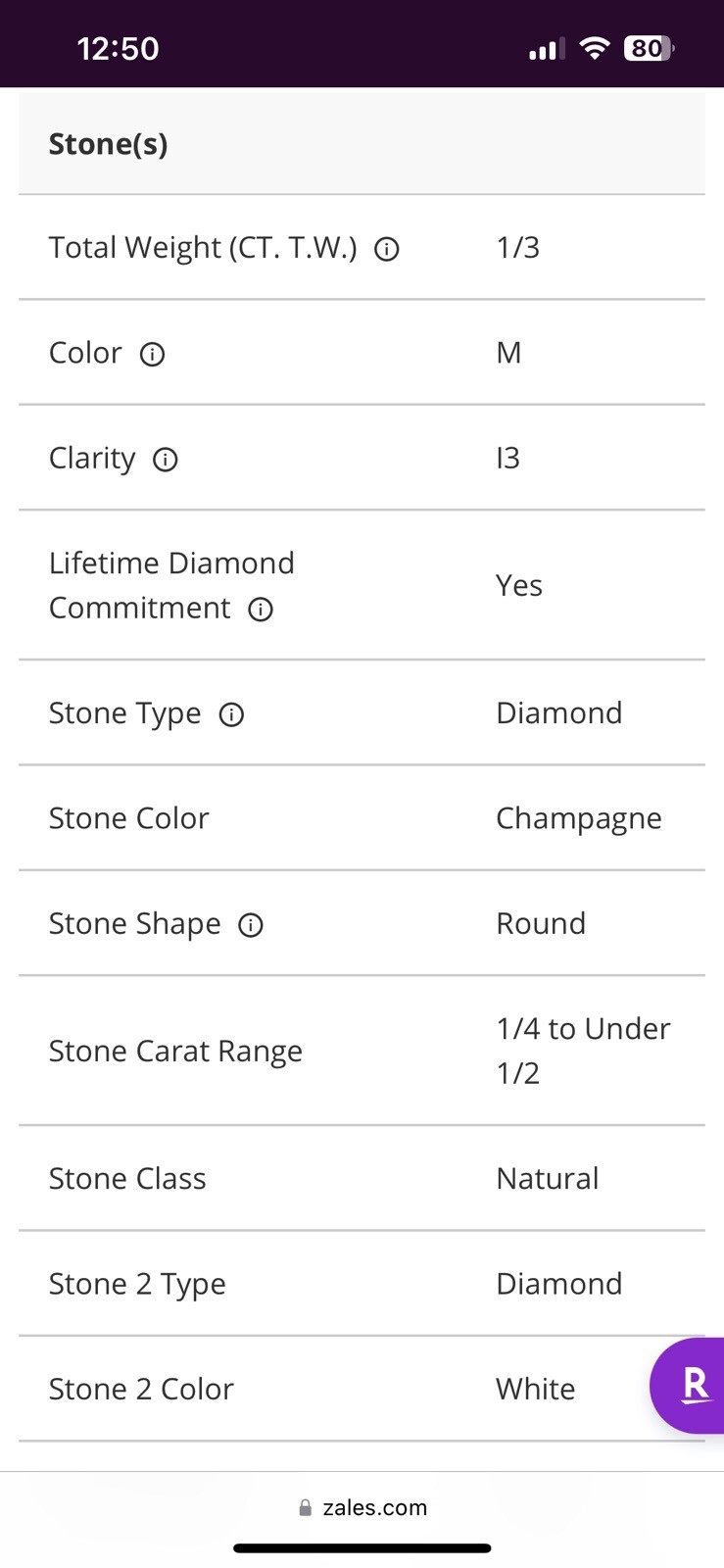Tap info icon next to Total Weight
Screen dimensions: 724x1568
[387, 249]
